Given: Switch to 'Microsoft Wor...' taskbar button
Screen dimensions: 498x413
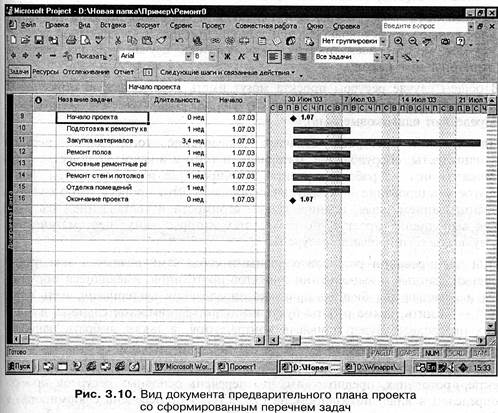Looking at the screenshot, I should 182,367.
